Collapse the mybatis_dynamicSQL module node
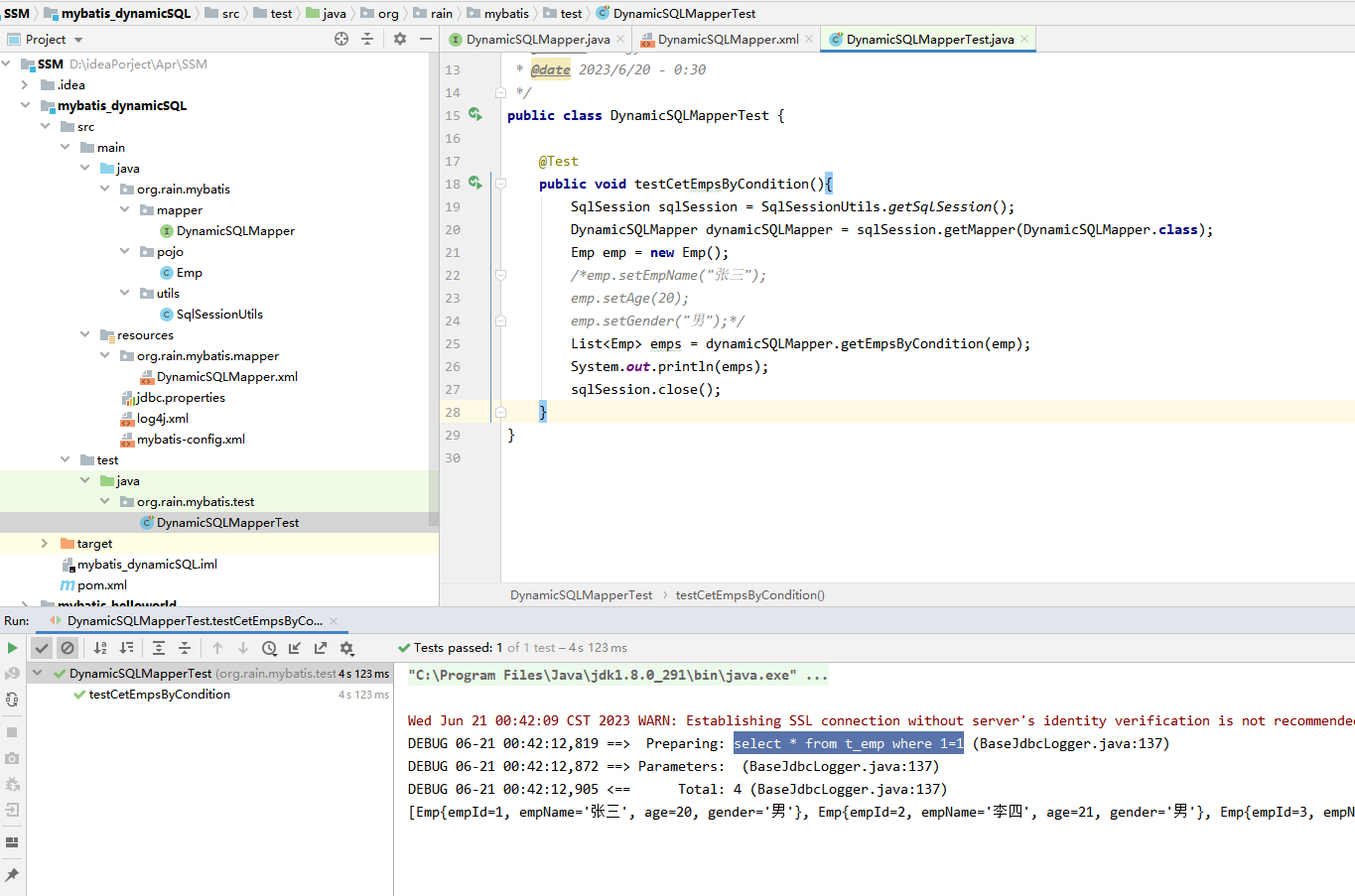 click(25, 105)
